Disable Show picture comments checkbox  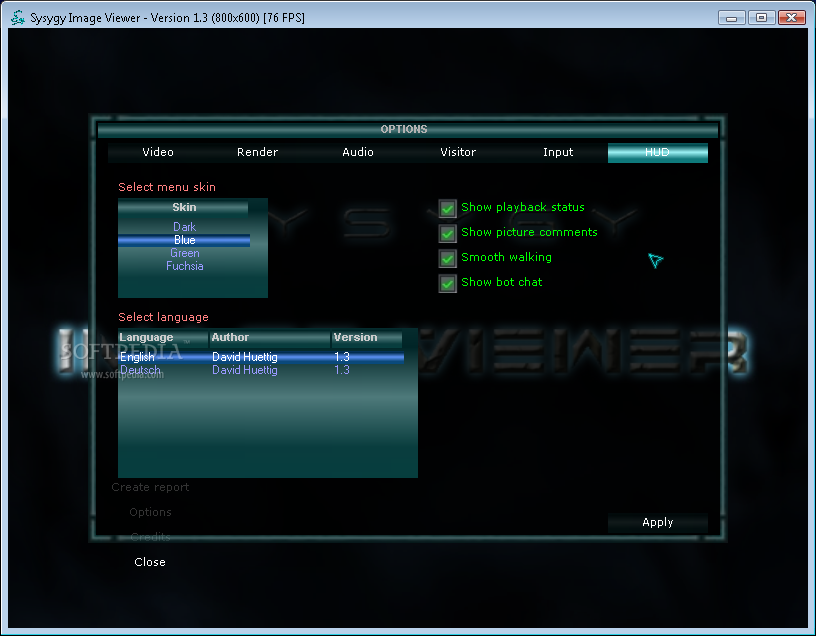pyautogui.click(x=448, y=233)
